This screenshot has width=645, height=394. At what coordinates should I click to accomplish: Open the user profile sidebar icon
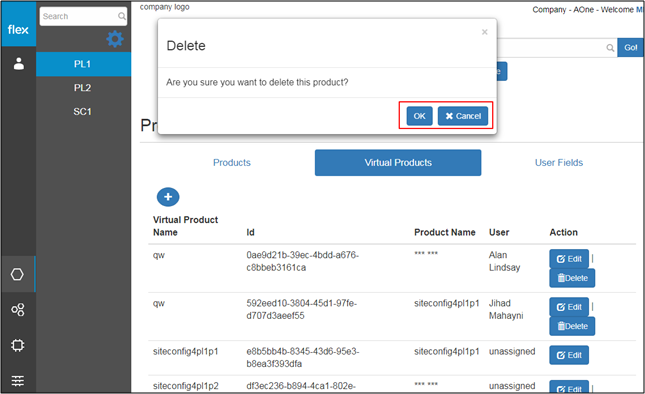pos(19,64)
